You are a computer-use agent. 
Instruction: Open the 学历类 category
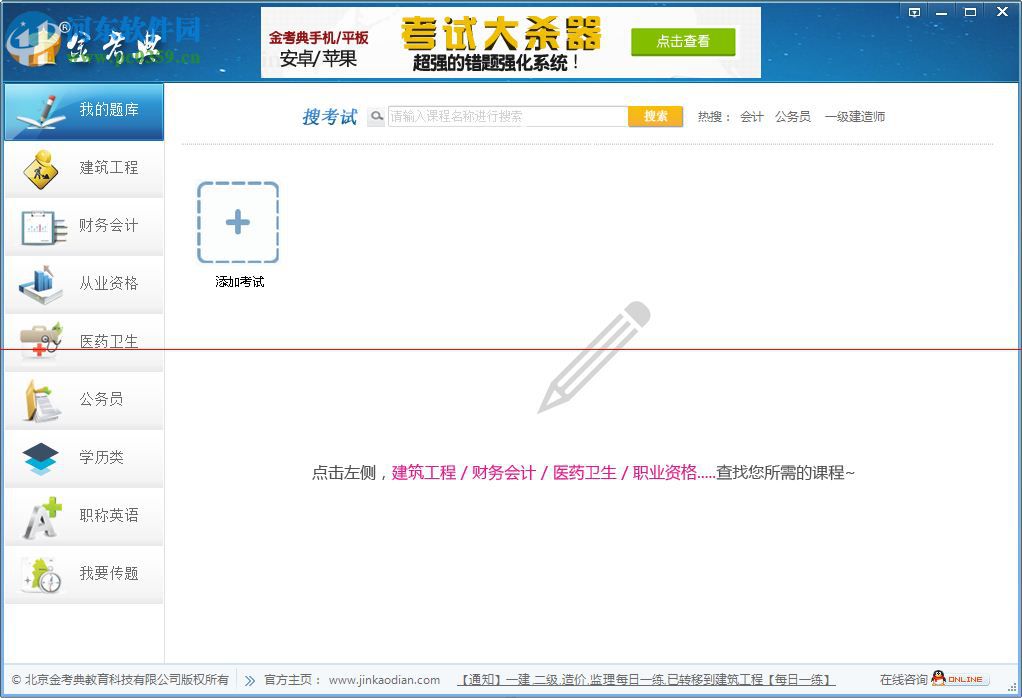(82, 458)
